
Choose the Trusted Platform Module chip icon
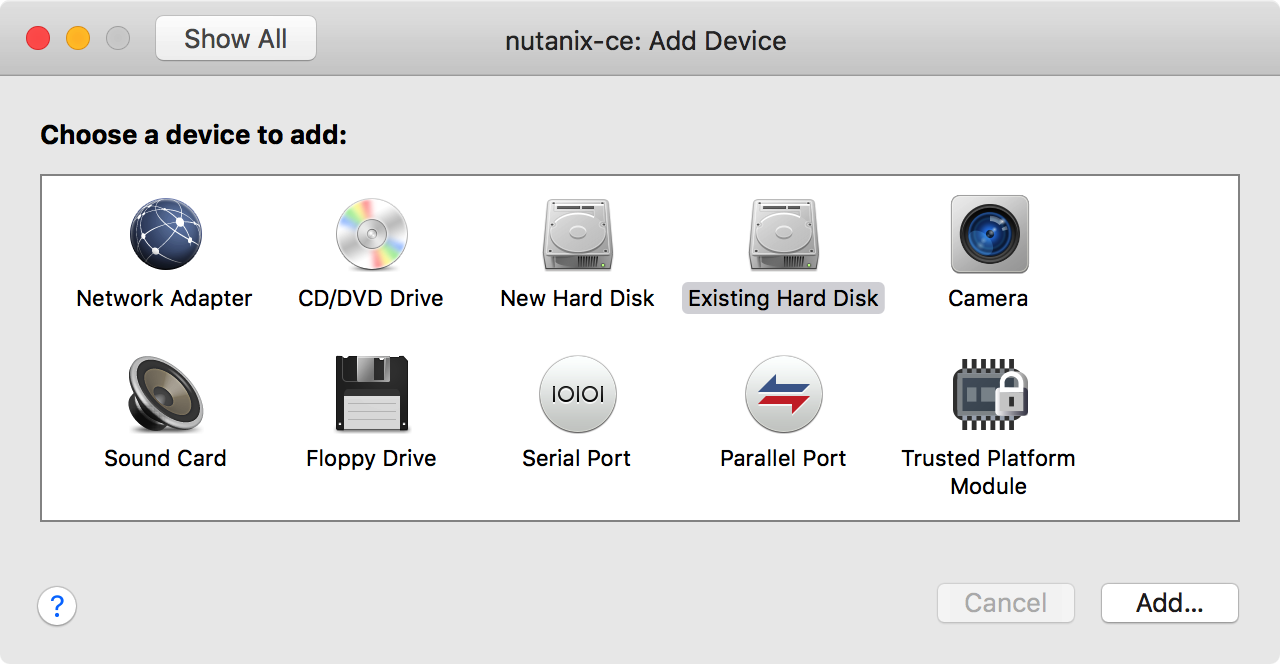coord(988,395)
